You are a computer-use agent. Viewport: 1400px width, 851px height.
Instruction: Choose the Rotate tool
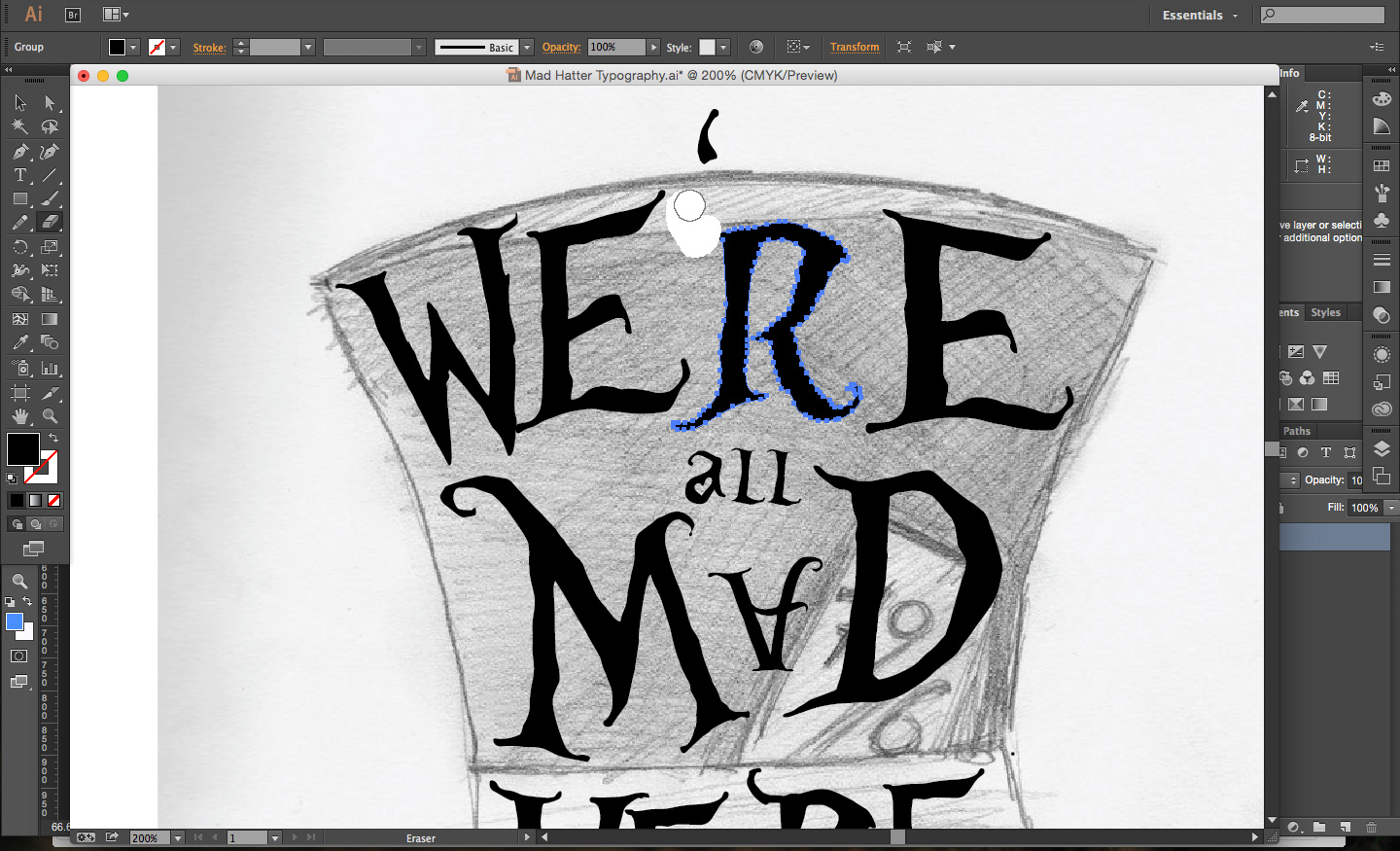[x=20, y=247]
